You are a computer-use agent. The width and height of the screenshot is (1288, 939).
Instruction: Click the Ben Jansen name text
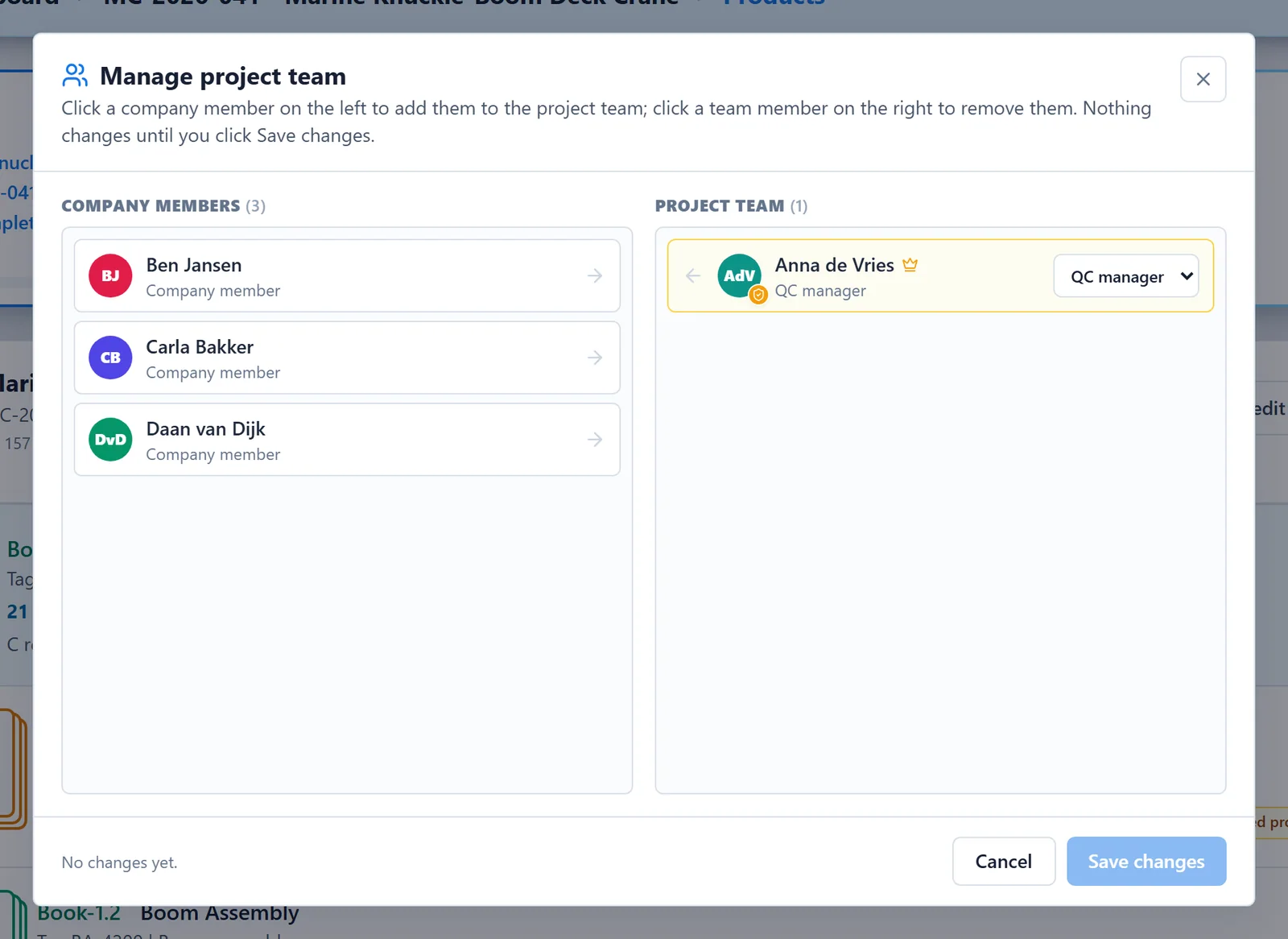[x=194, y=265]
